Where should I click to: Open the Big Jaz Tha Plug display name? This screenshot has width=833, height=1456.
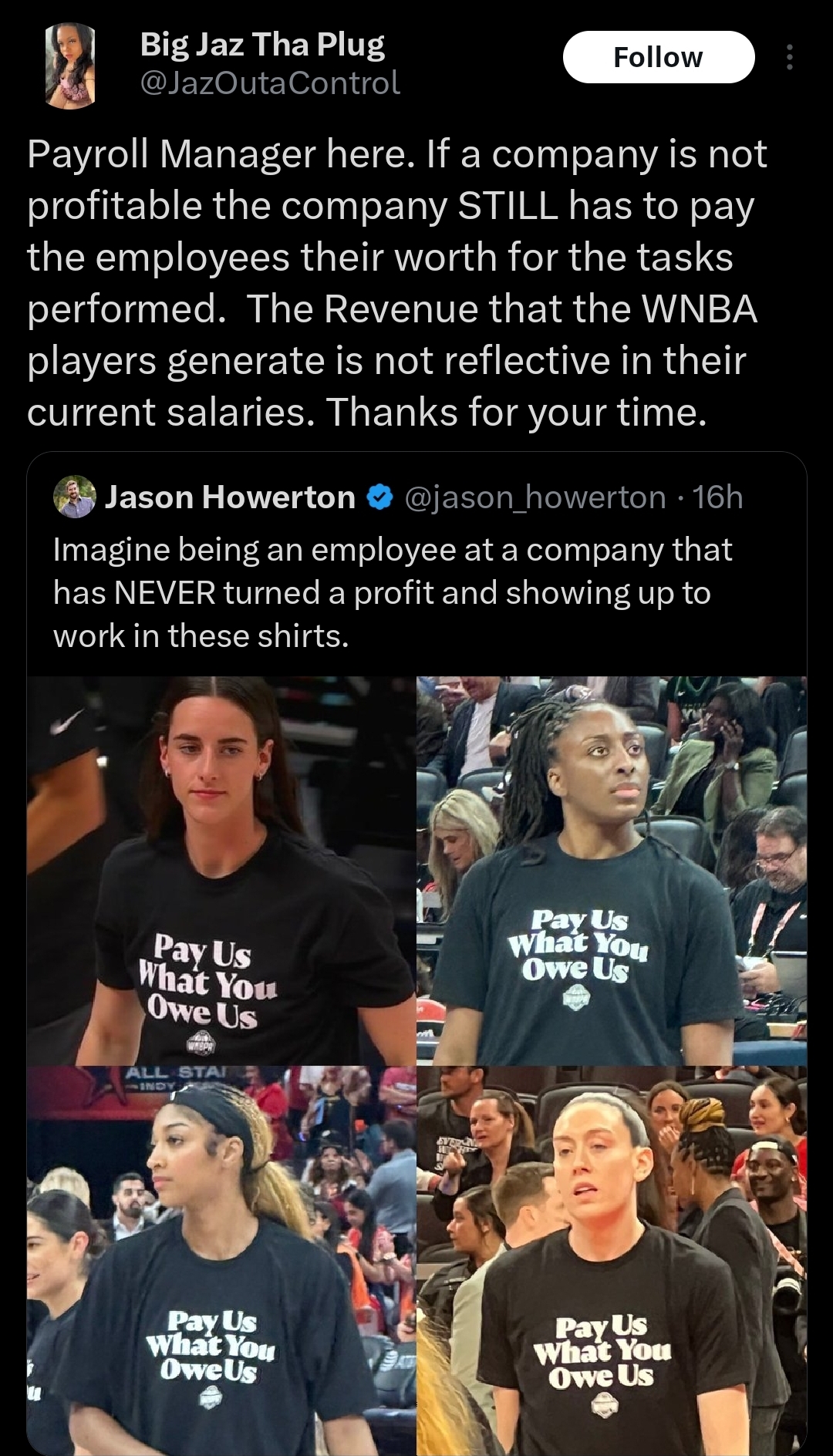(262, 45)
